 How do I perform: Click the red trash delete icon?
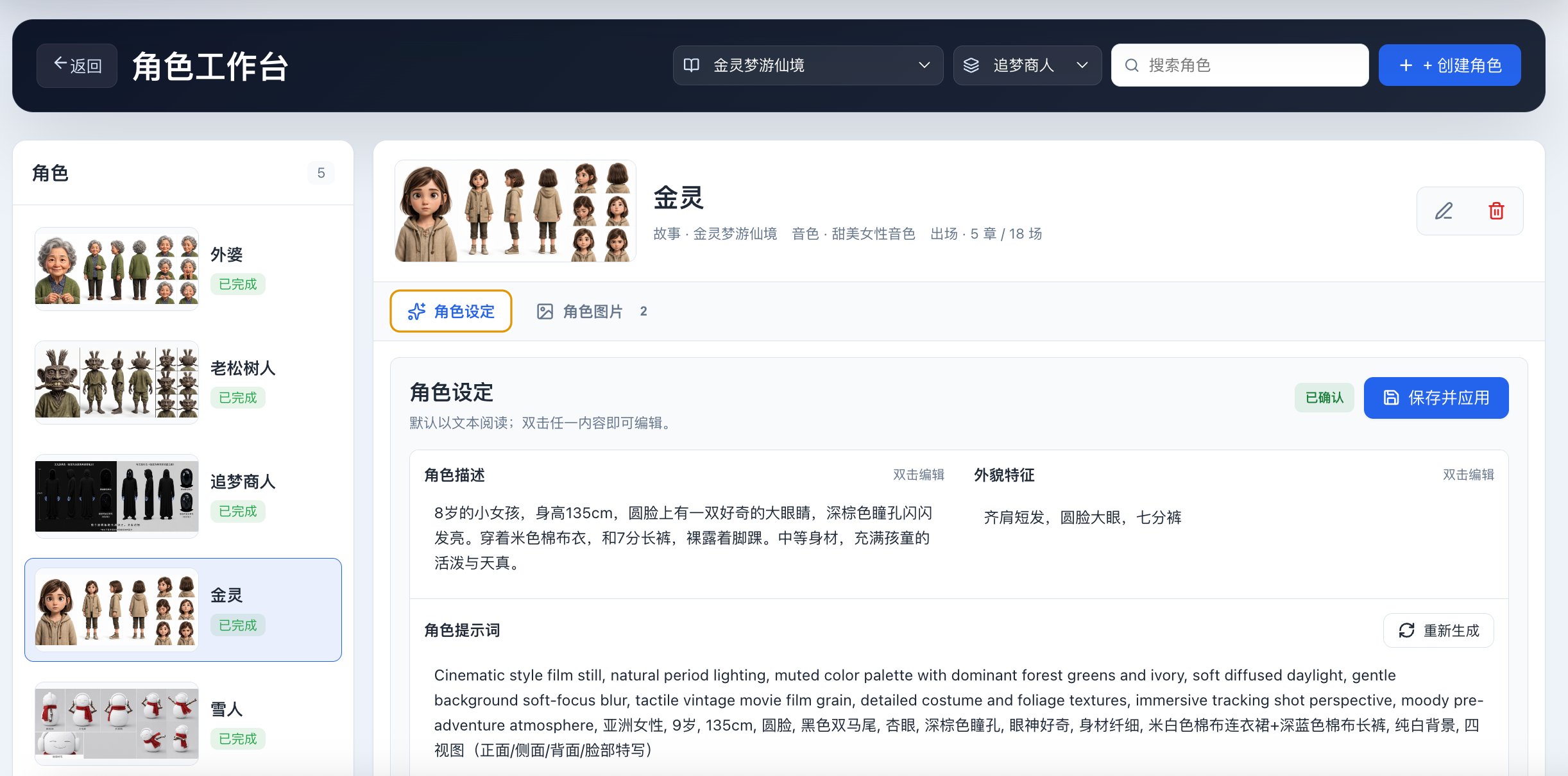coord(1496,211)
